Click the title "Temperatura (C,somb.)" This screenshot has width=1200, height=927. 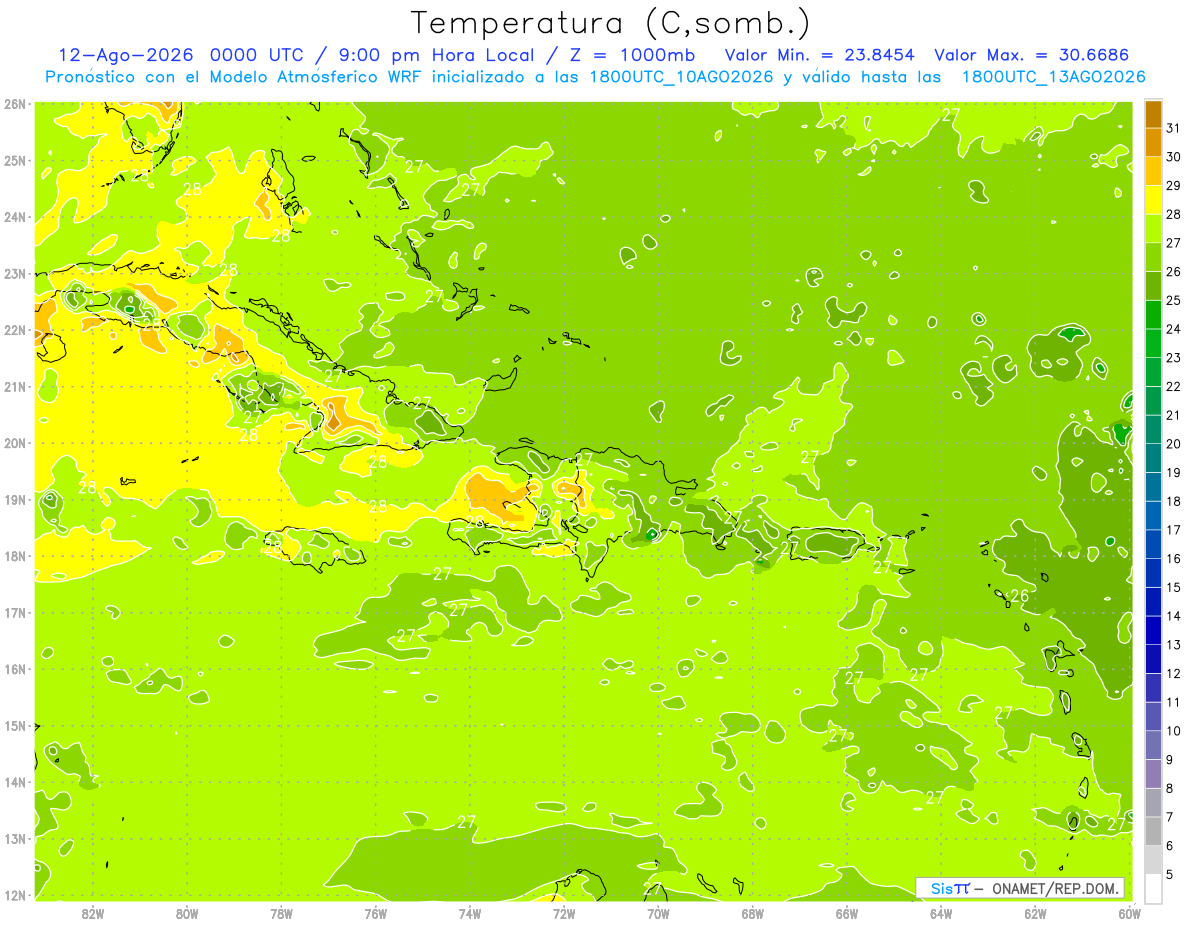point(610,23)
